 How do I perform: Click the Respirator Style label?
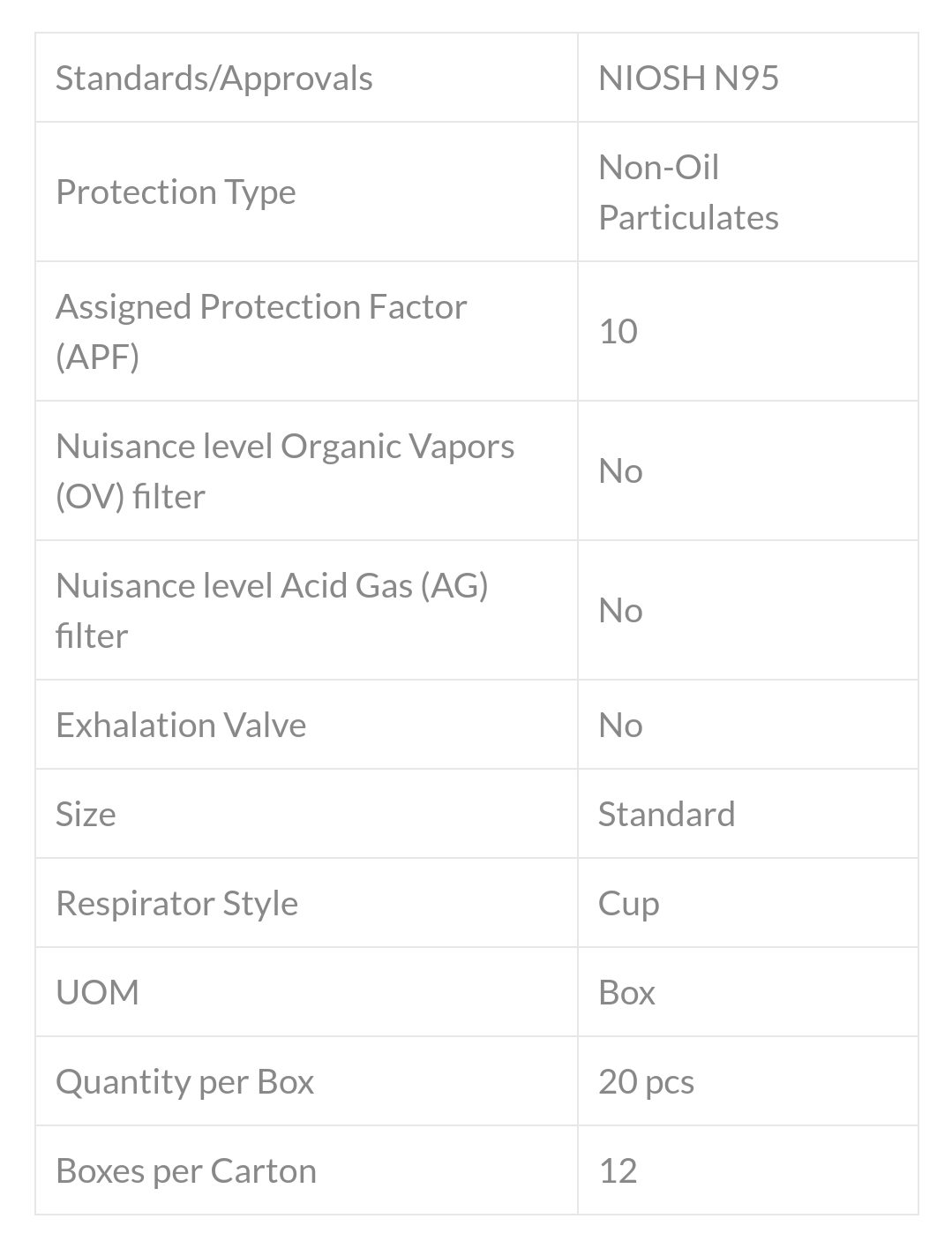coord(176,903)
